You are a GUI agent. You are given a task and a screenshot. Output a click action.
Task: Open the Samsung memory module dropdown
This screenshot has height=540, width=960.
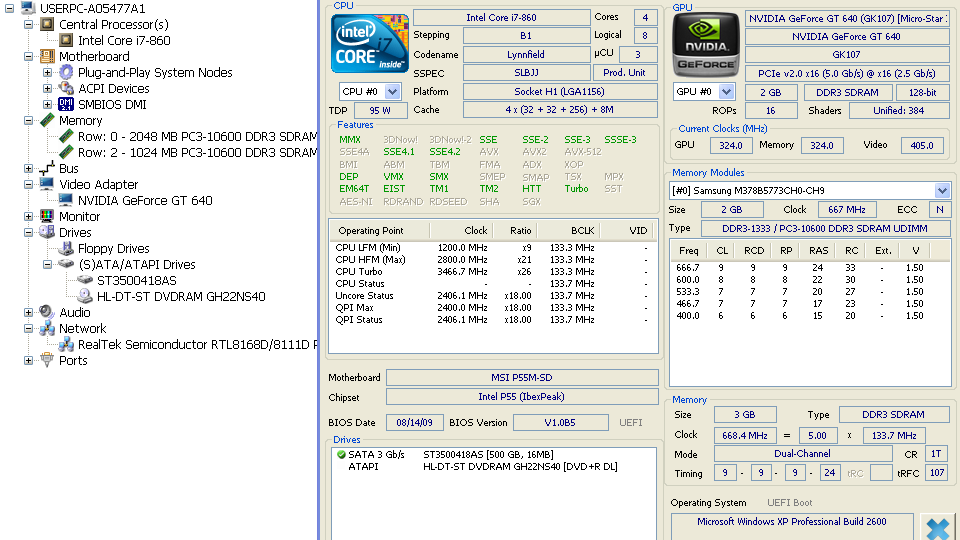click(x=942, y=190)
